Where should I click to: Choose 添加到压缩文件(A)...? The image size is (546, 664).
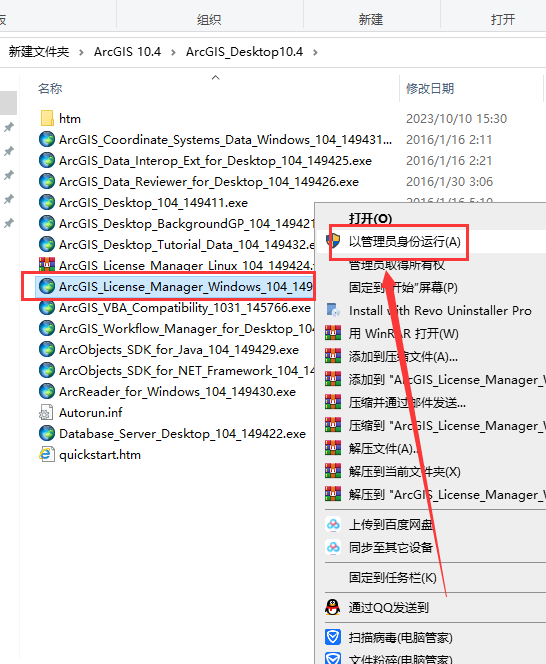point(403,357)
